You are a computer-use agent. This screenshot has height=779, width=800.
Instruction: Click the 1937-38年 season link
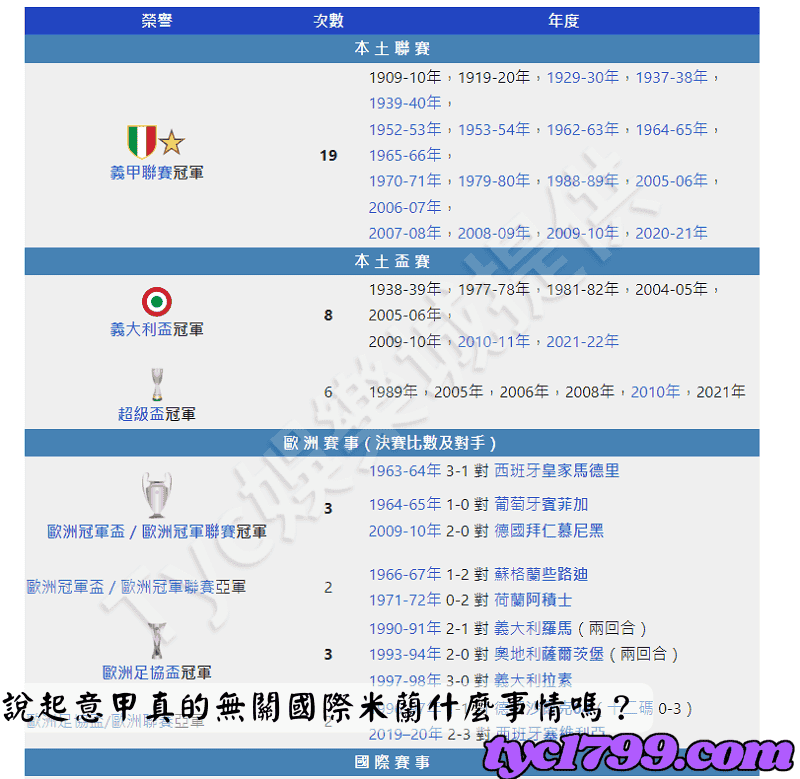click(671, 77)
